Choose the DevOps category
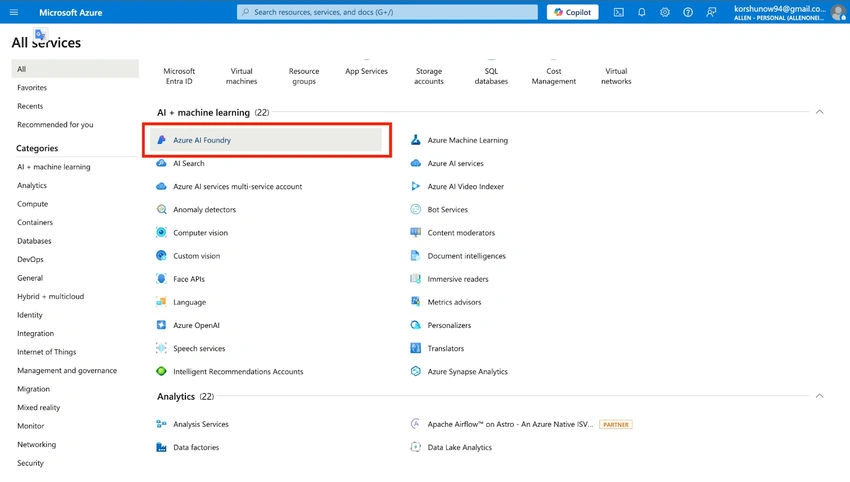 (30, 259)
